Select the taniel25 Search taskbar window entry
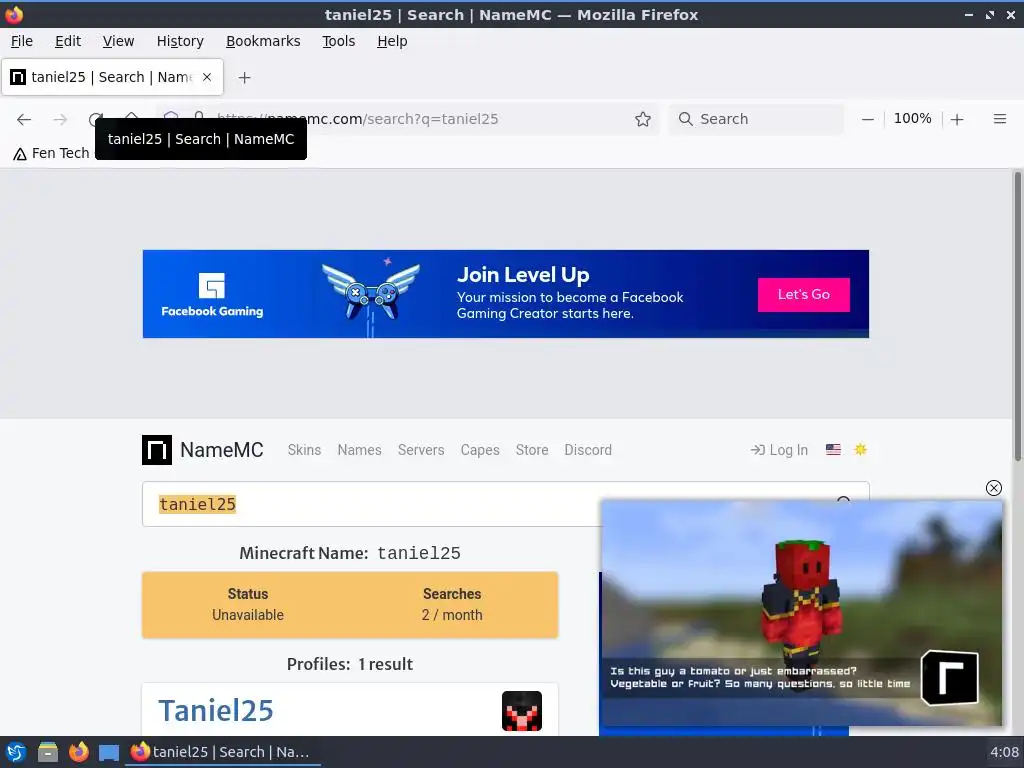The width and height of the screenshot is (1024, 768). pos(222,752)
